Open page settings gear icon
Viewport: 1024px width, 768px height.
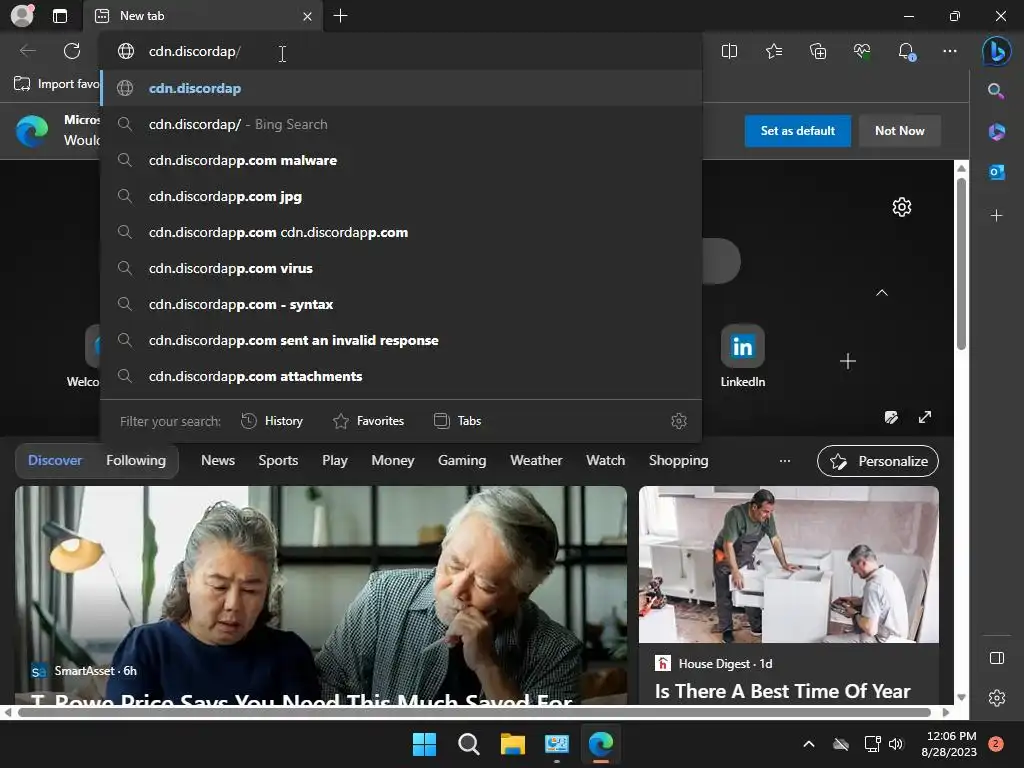coord(902,207)
